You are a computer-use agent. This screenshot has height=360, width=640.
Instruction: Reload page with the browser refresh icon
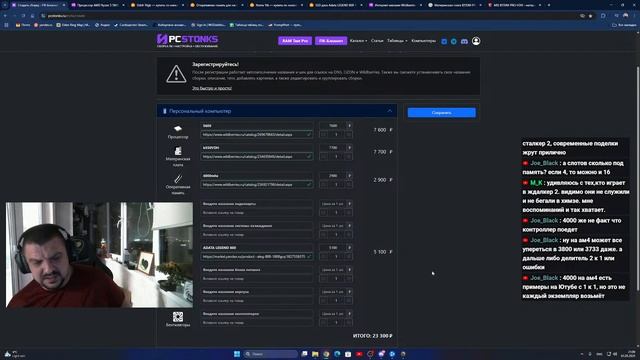[23, 16]
